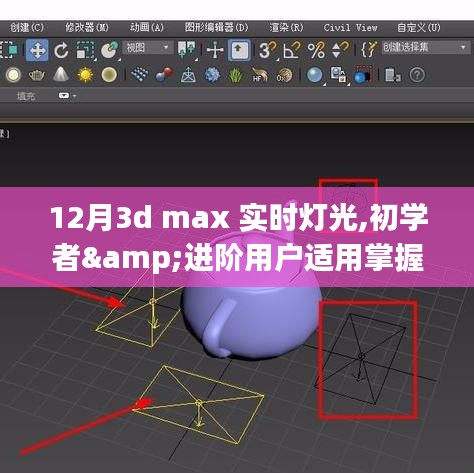Click the blue crystal cluster icon
474x474 pixels.
(212, 75)
